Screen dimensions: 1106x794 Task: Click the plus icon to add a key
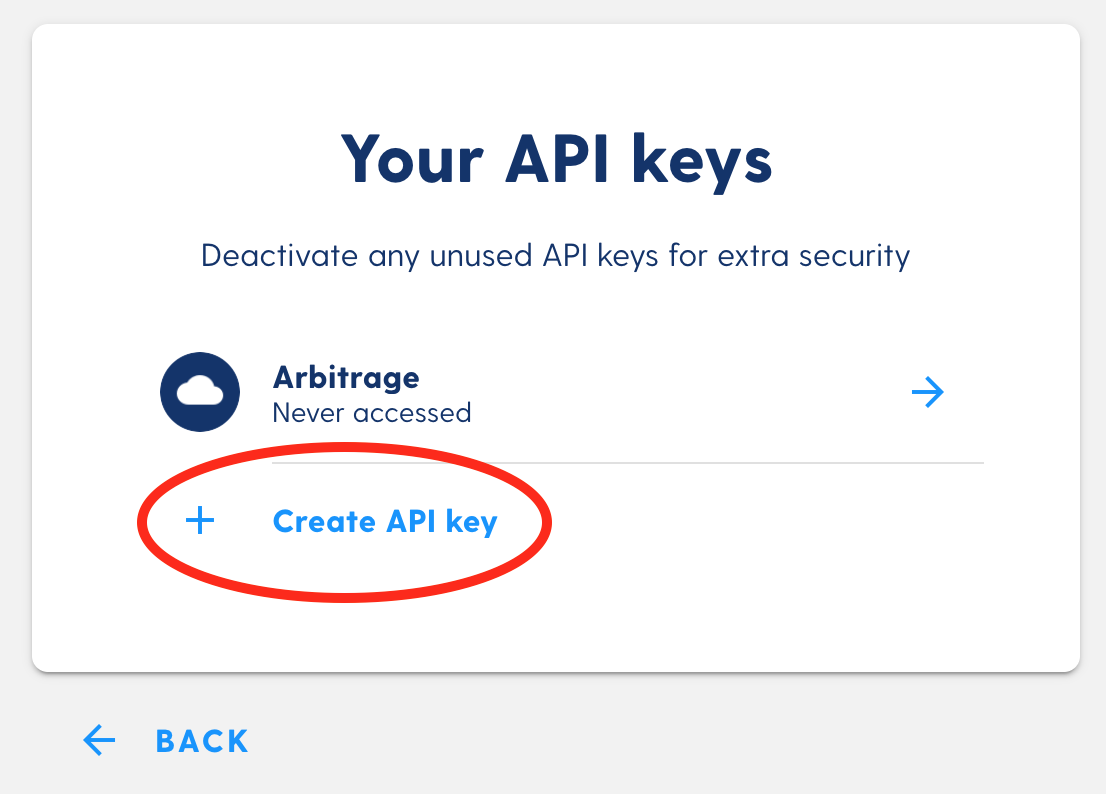(x=200, y=520)
